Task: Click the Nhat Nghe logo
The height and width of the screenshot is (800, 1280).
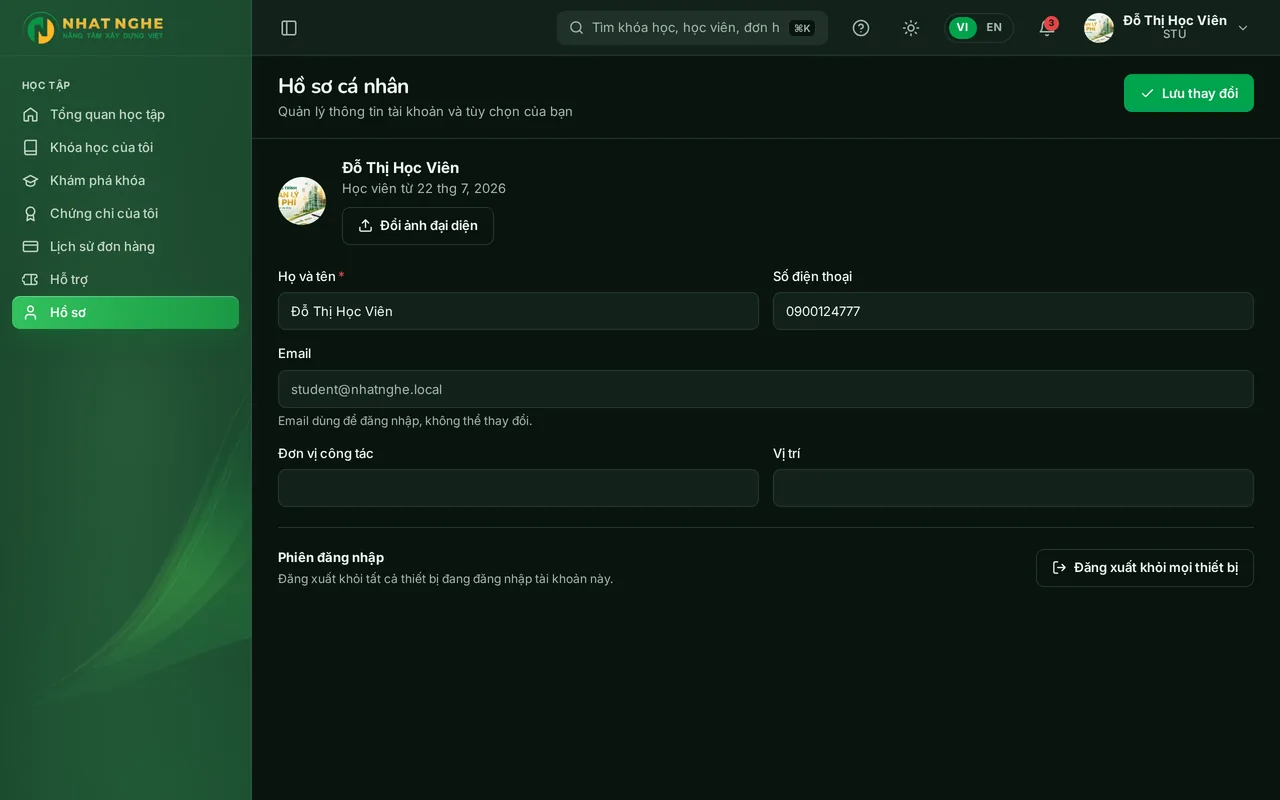Action: click(94, 28)
